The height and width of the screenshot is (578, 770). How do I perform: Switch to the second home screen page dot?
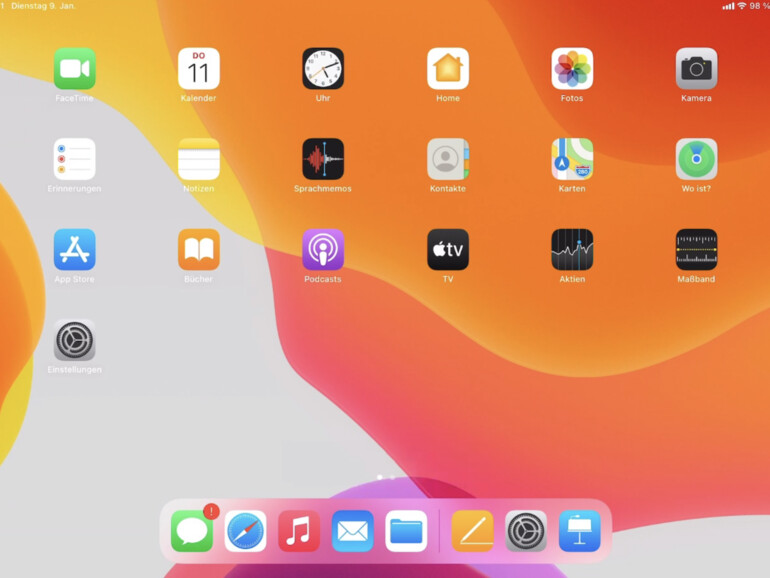392,477
